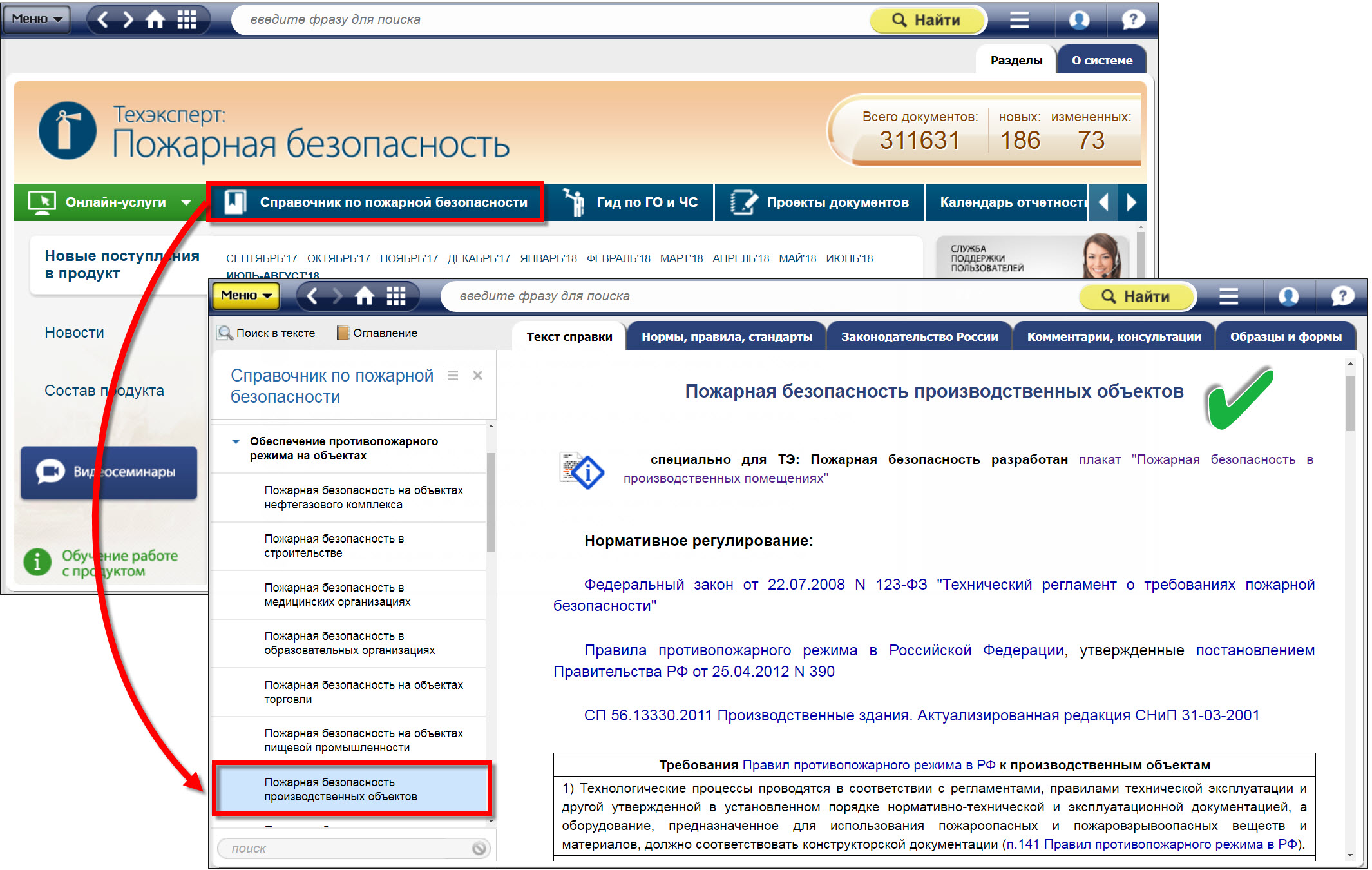Click the home icon in the front window toolbar
Screen dimensions: 1372x870
coord(365,296)
